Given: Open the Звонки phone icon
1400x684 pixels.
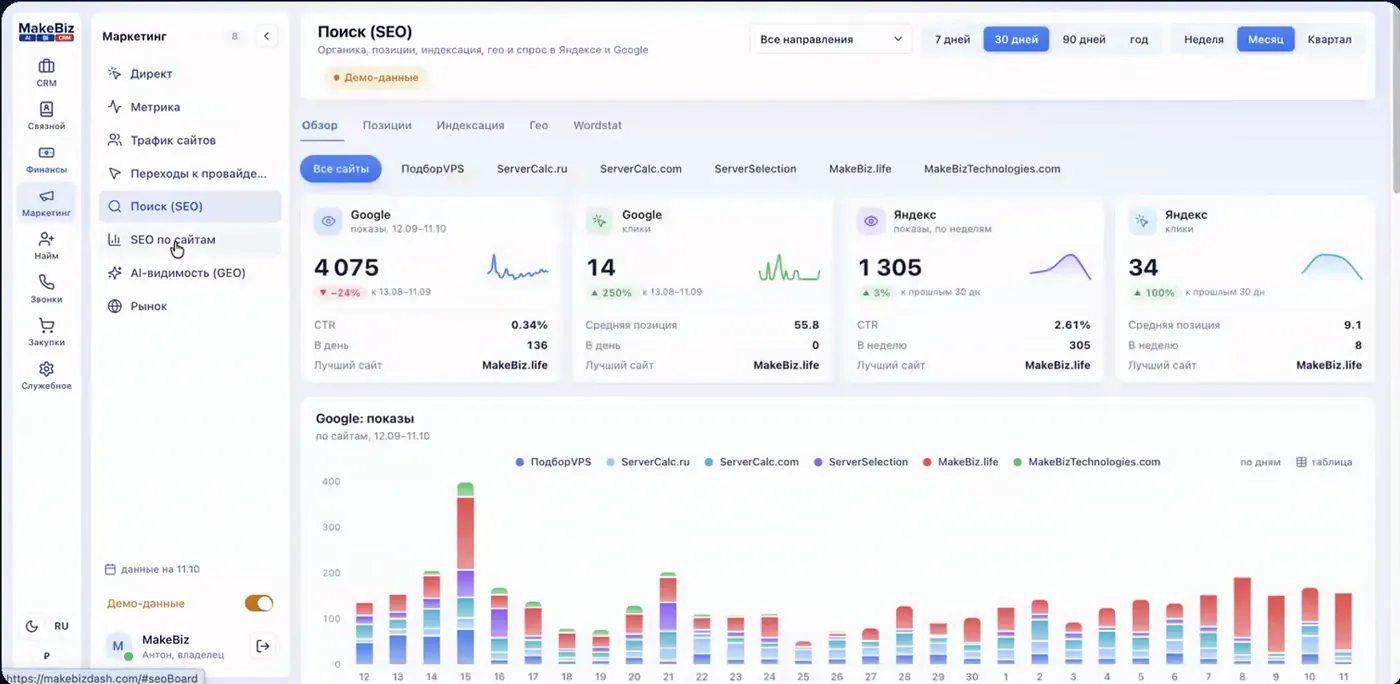Looking at the screenshot, I should pos(46,282).
